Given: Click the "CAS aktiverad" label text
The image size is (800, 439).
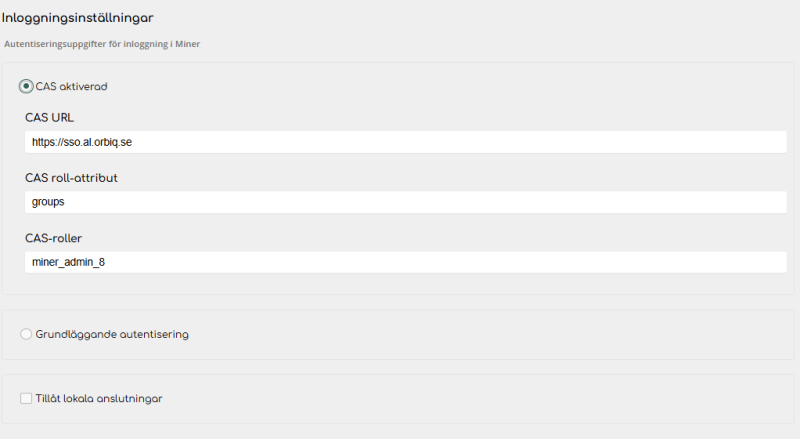Looking at the screenshot, I should pyautogui.click(x=71, y=86).
